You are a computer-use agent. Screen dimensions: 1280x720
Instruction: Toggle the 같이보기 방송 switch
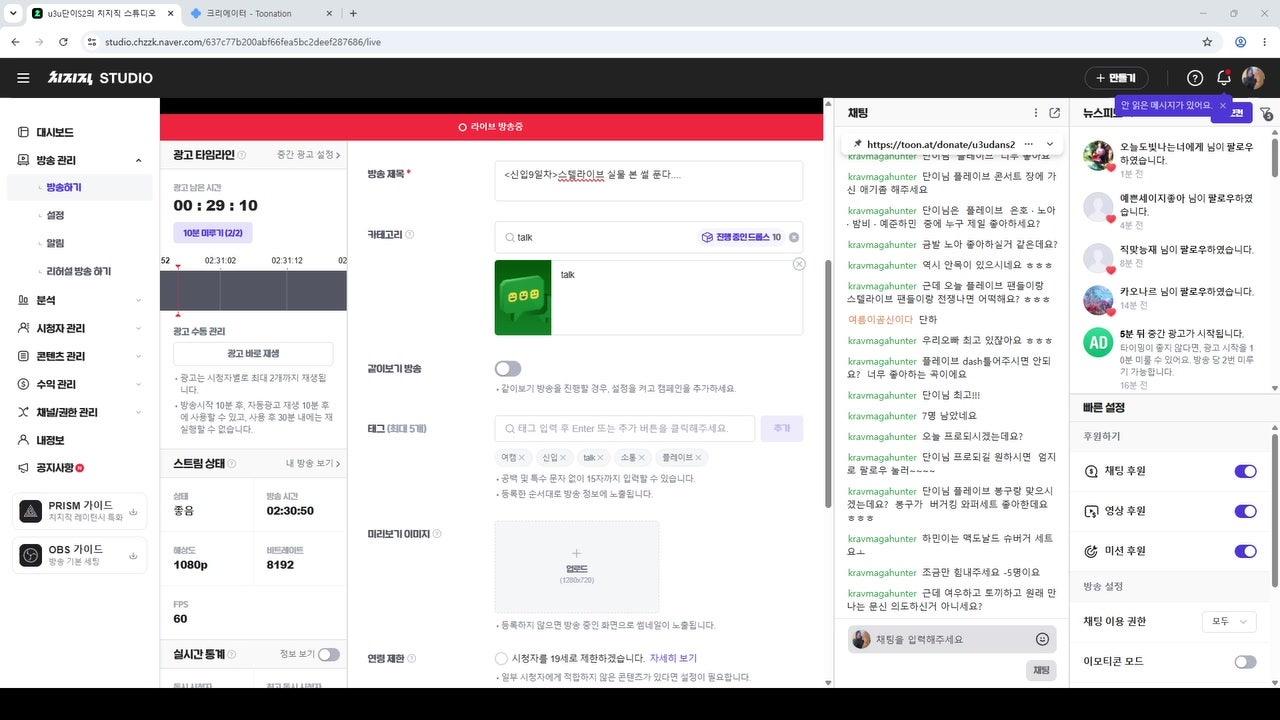coord(508,368)
